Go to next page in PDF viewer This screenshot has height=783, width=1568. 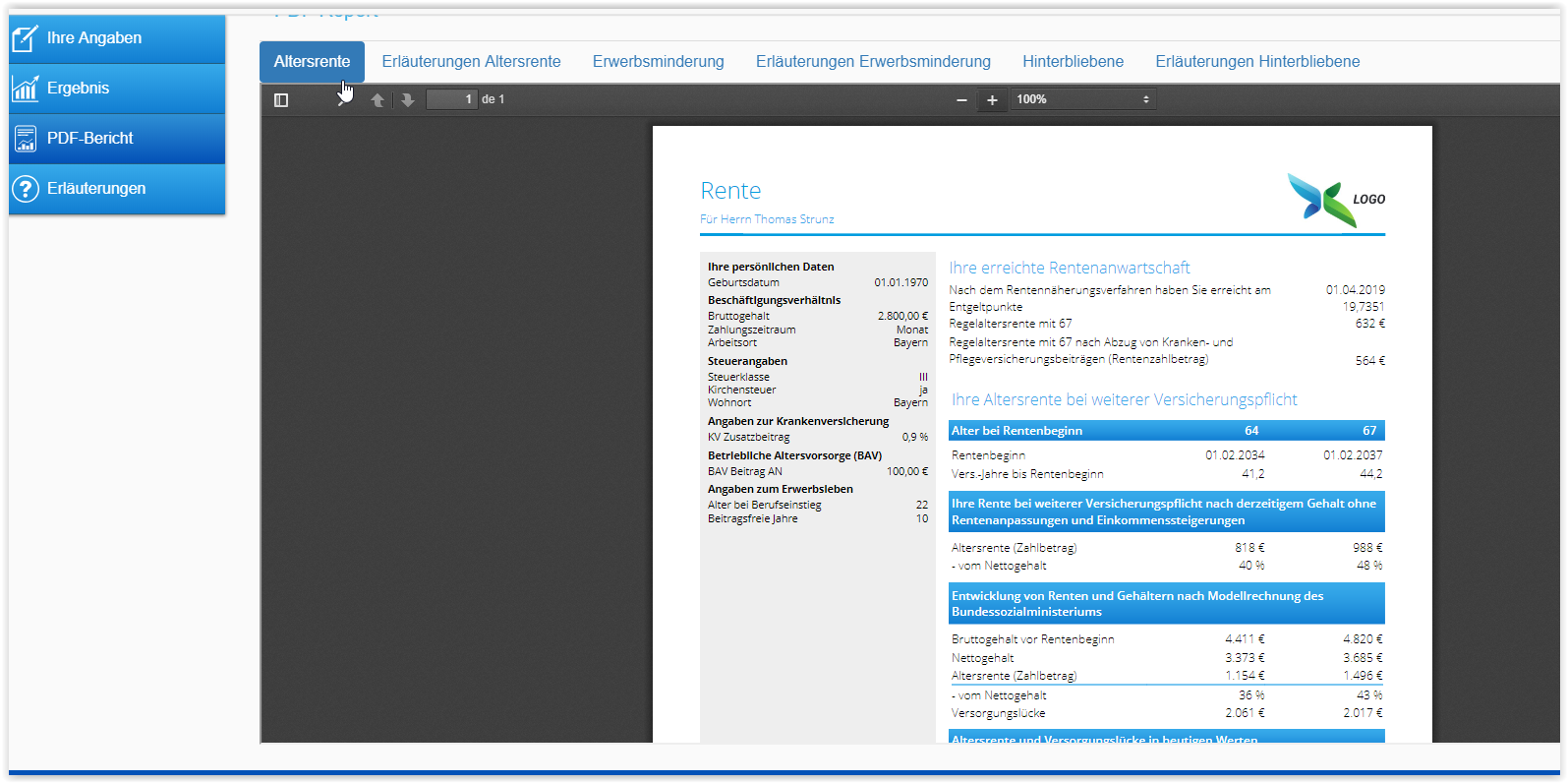click(408, 99)
